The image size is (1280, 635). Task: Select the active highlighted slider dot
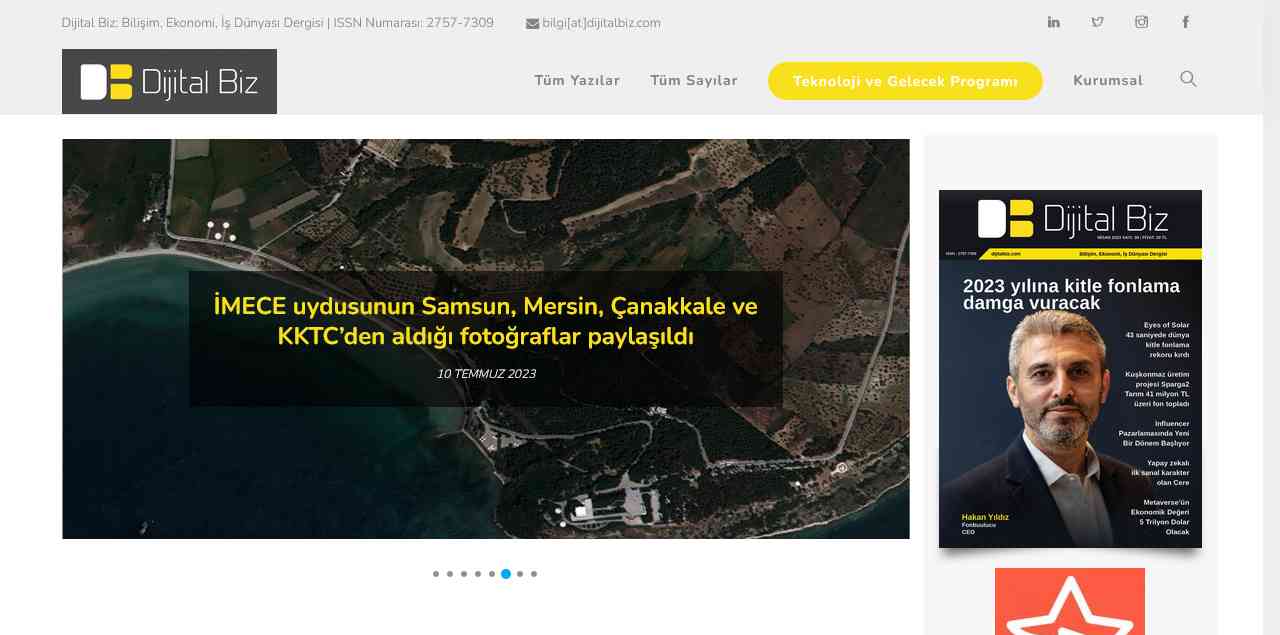click(506, 574)
